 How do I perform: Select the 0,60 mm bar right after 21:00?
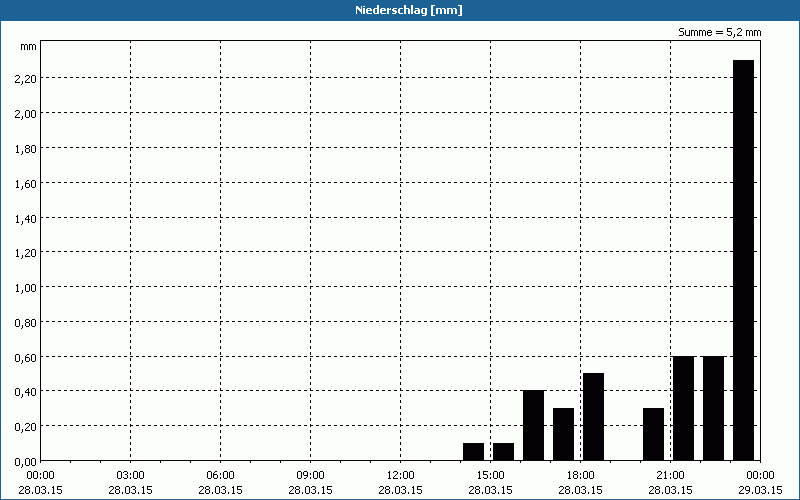coord(683,408)
